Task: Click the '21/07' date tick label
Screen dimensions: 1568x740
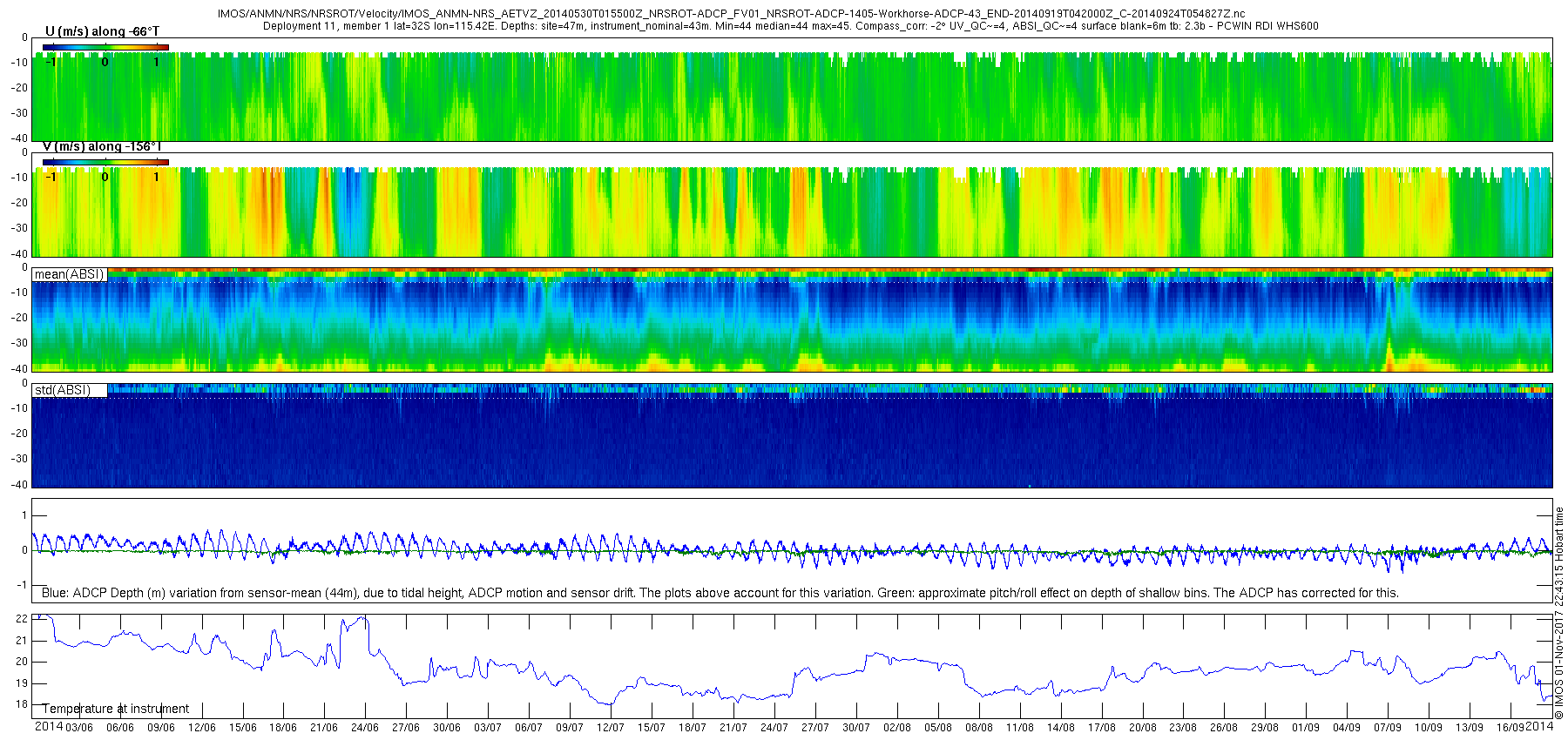Action: coord(733,728)
